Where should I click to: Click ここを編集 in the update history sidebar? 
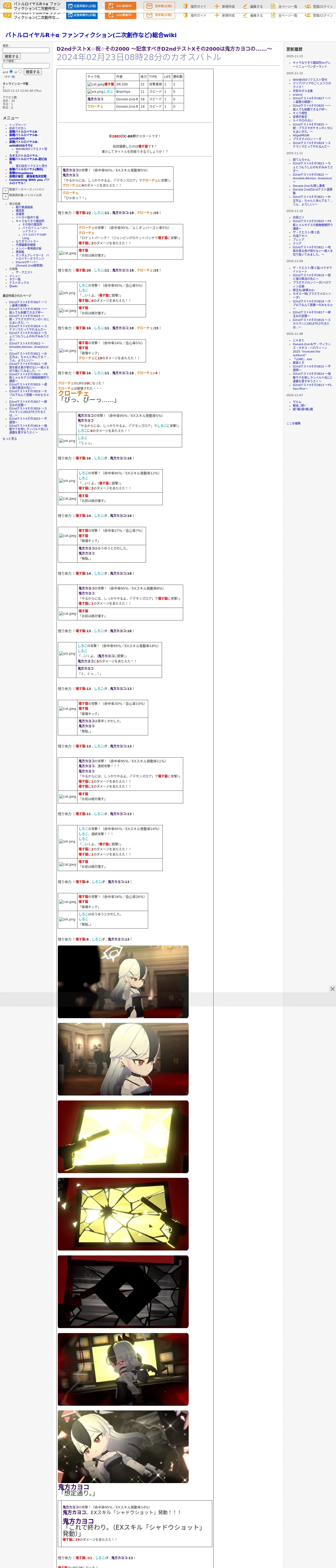click(x=293, y=423)
